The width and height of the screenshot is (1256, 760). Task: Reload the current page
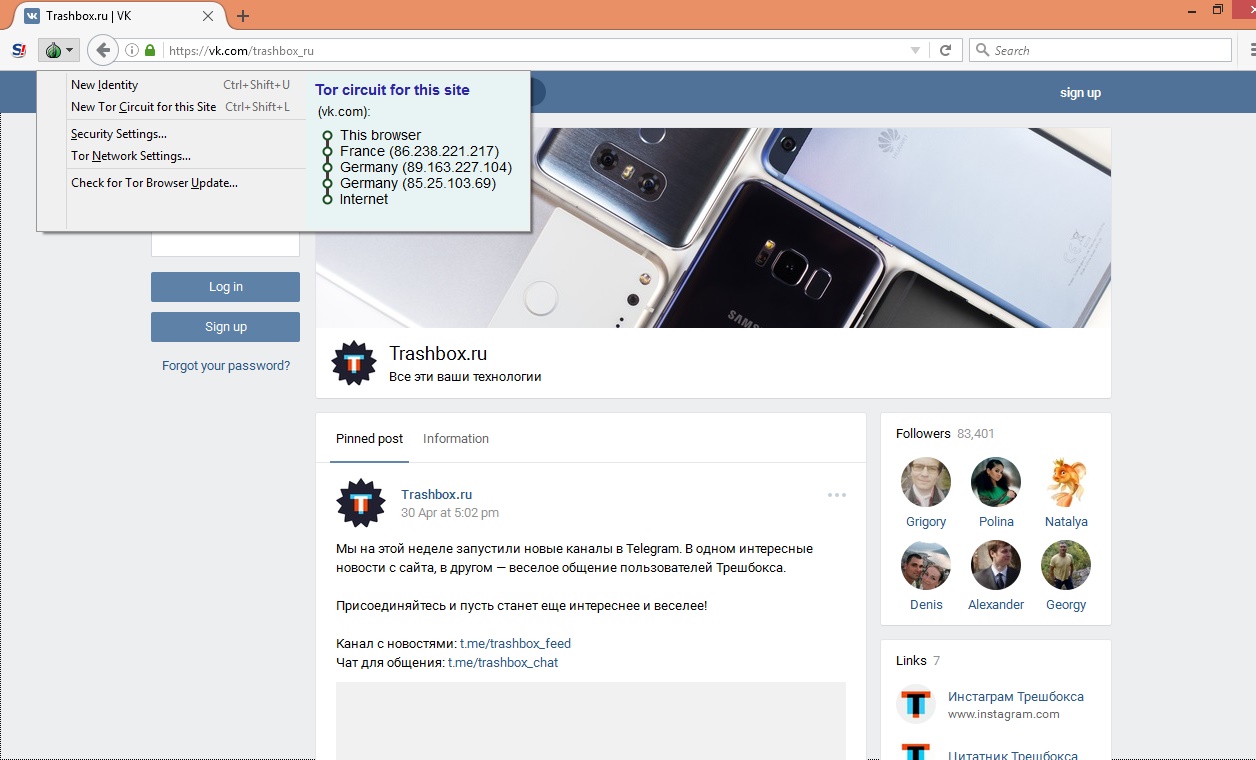coord(945,50)
